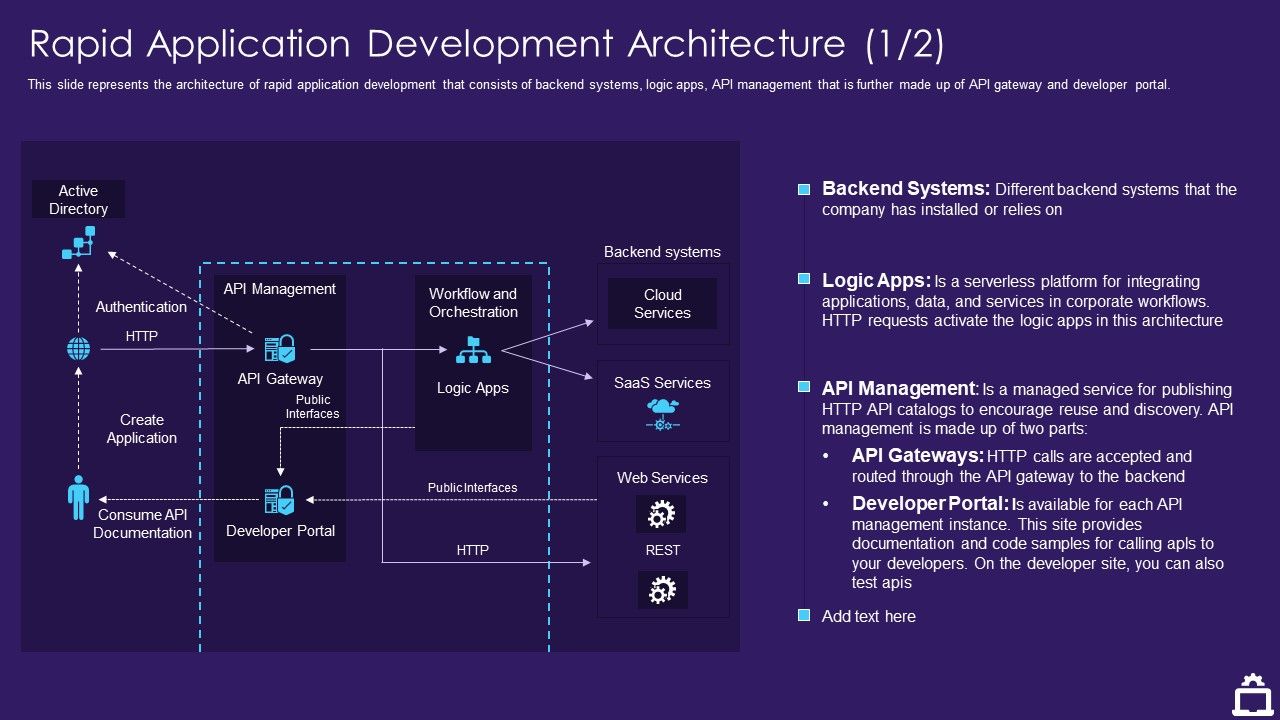Click the Add text here placeholder
Image resolution: width=1280 pixels, height=720 pixels.
click(868, 617)
